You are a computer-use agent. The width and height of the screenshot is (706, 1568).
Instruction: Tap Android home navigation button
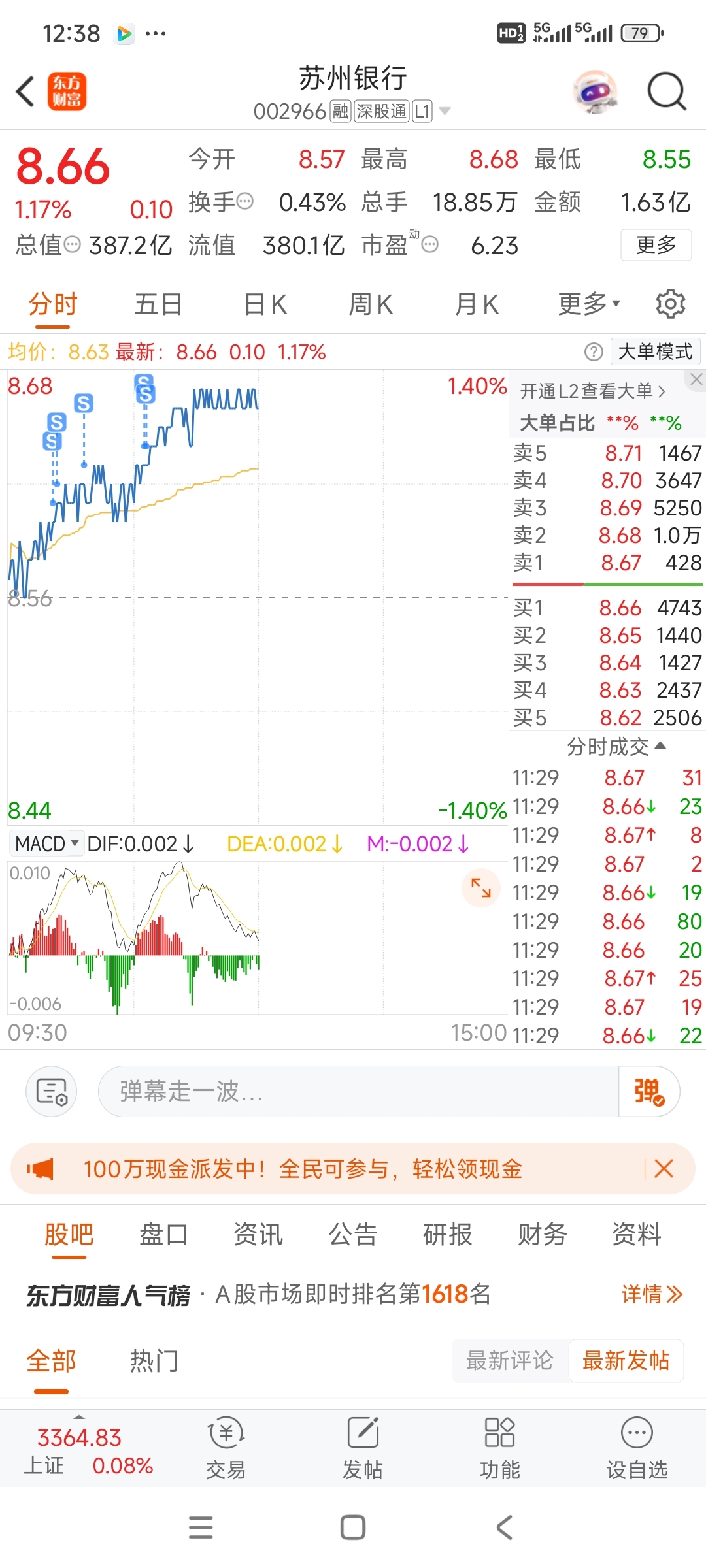click(x=353, y=1527)
